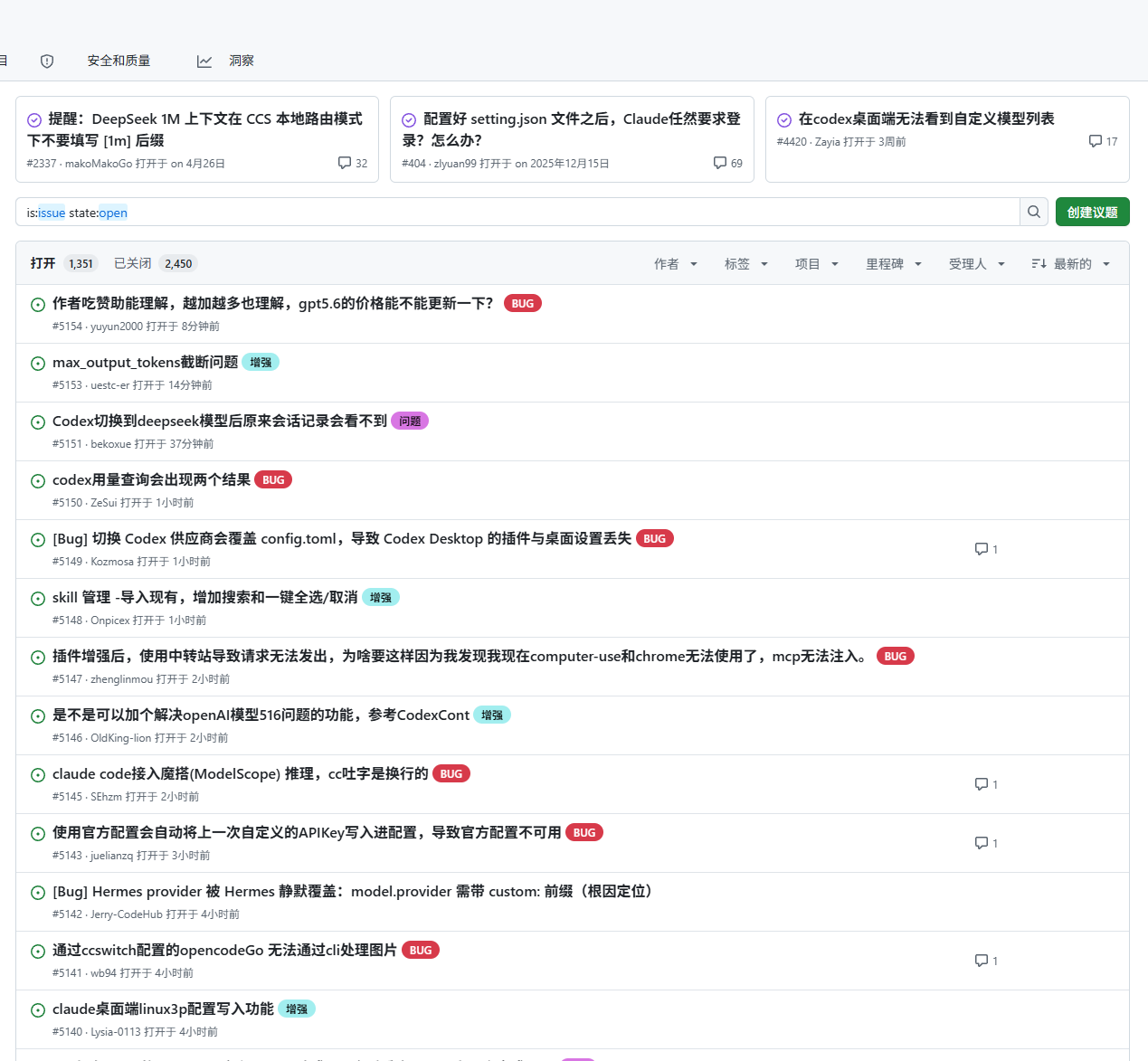Focus the is:issue state:open search field

point(517,213)
